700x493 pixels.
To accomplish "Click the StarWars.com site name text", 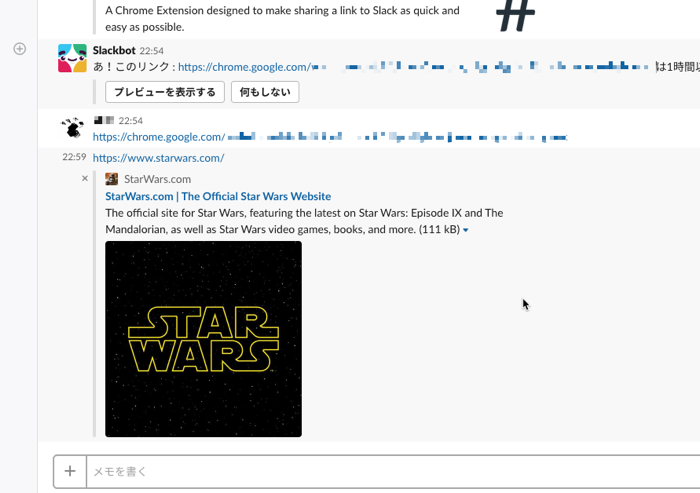I will (157, 179).
